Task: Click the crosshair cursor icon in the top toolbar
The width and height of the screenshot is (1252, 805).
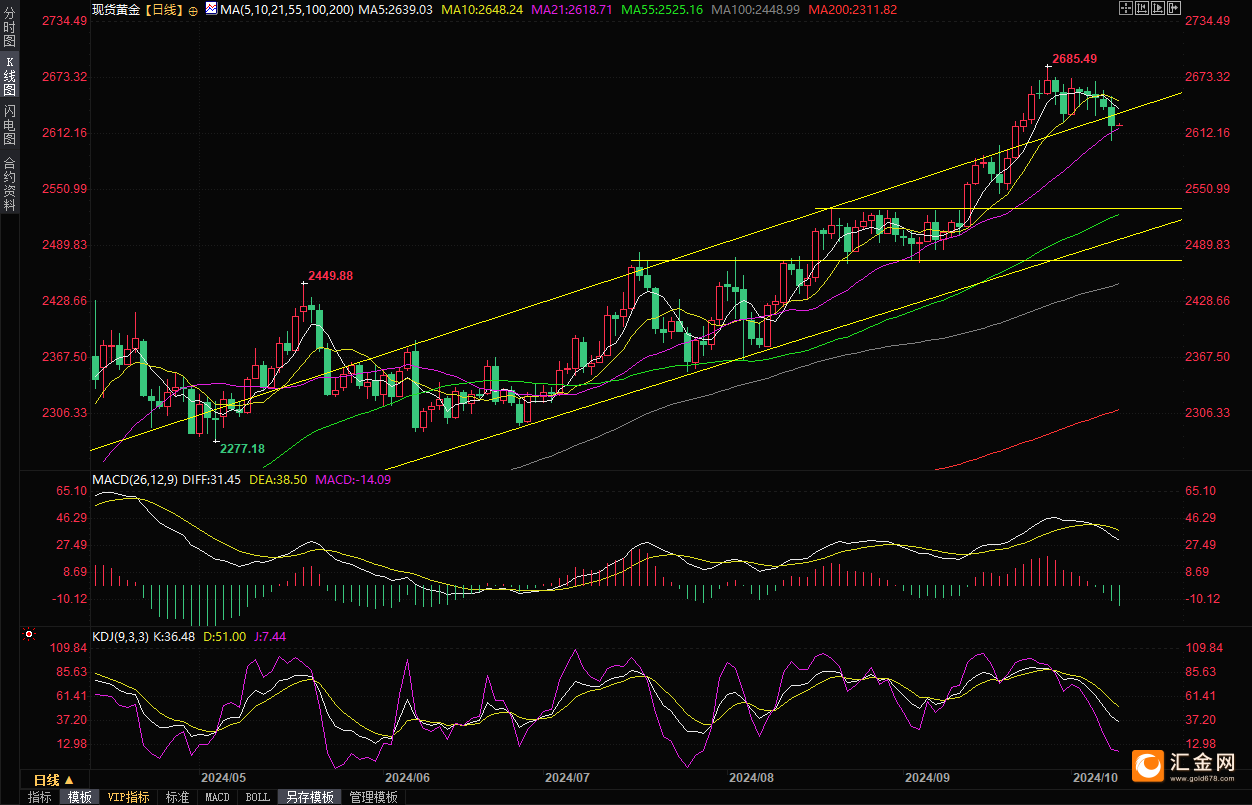Action: coord(1125,8)
